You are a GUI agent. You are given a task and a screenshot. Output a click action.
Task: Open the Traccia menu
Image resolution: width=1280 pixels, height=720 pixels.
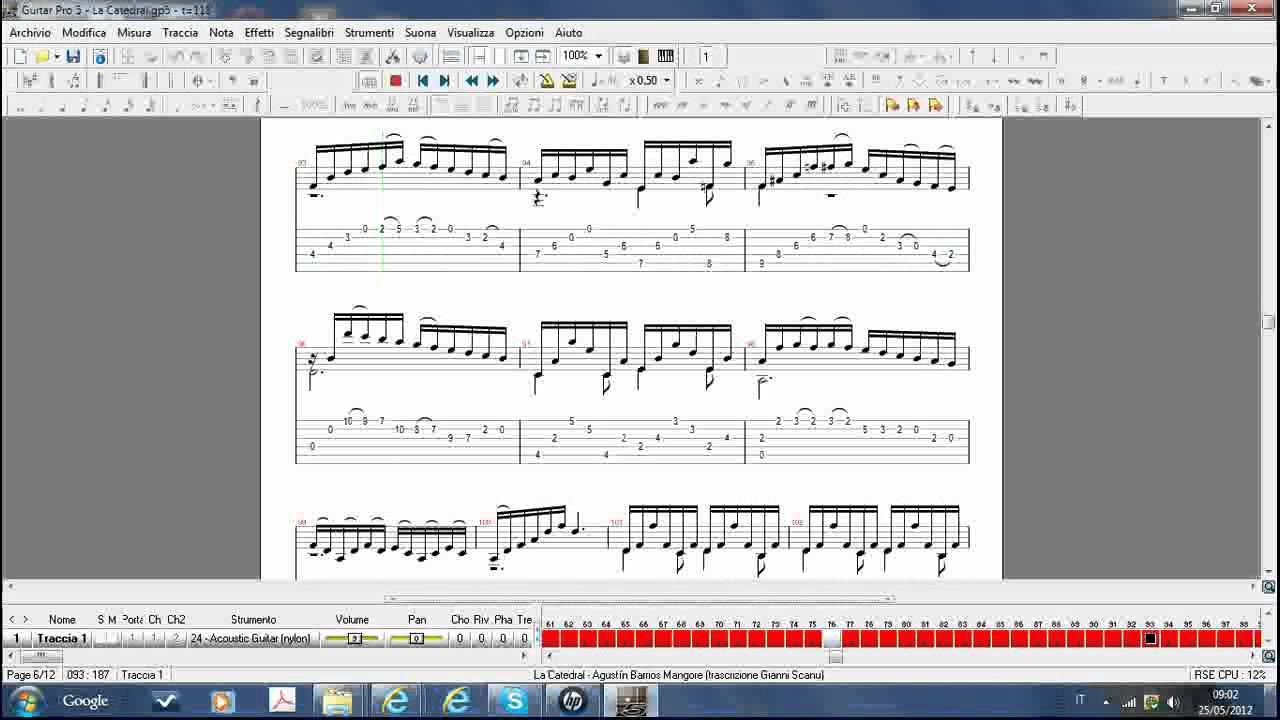tap(180, 33)
